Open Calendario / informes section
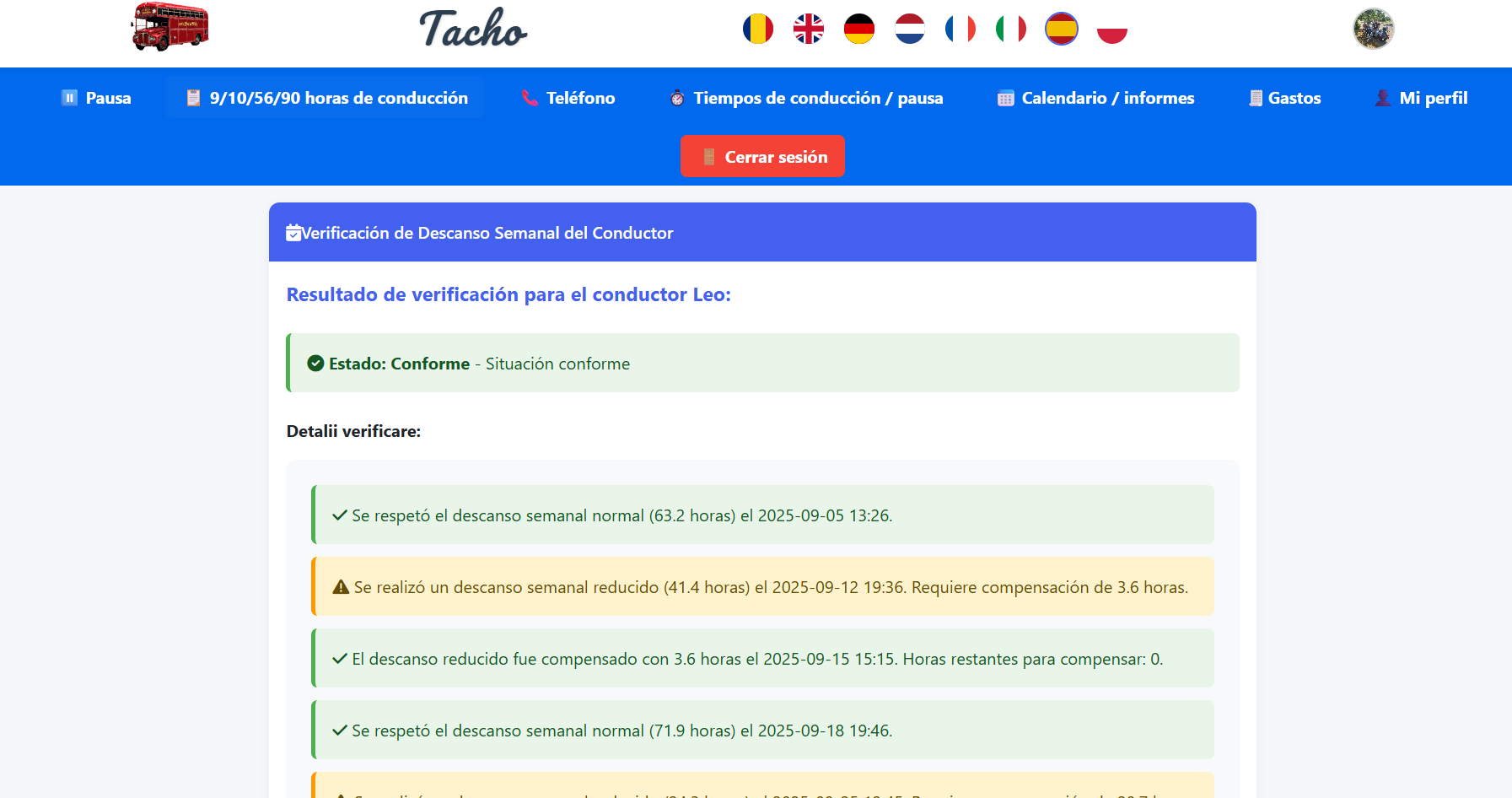Viewport: 1512px width, 798px height. click(1095, 98)
